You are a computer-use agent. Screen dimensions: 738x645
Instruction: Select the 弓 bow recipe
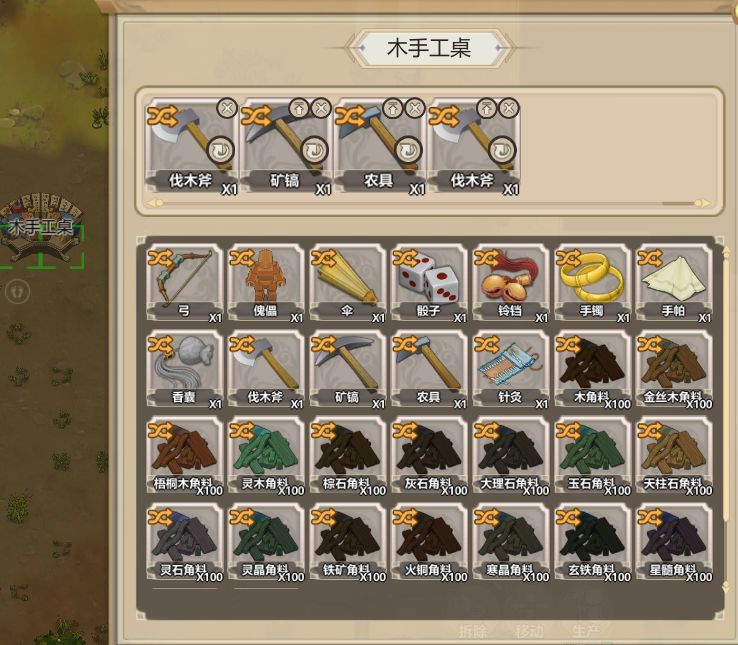pyautogui.click(x=184, y=283)
